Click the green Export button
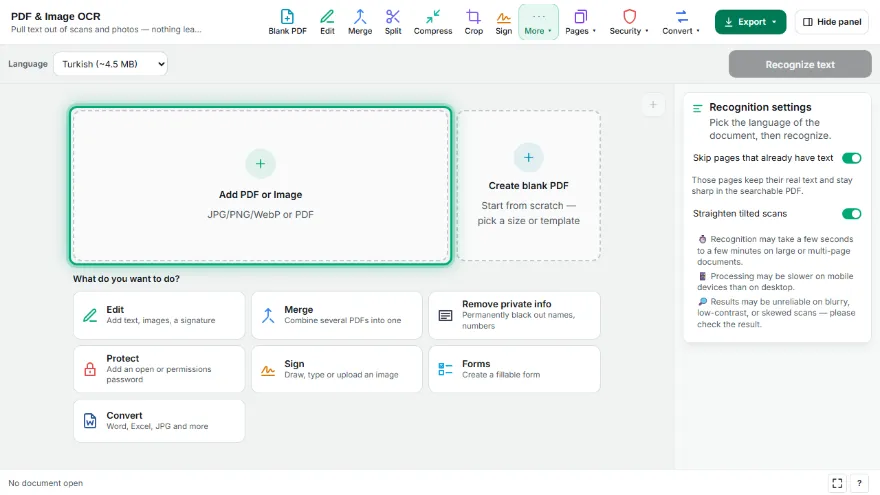Screen dimensions: 880x495 tap(750, 22)
